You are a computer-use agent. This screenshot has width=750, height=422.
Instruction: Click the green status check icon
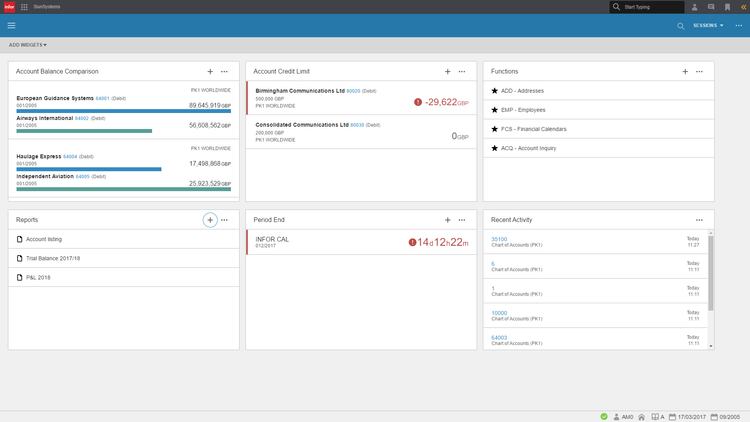[604, 417]
